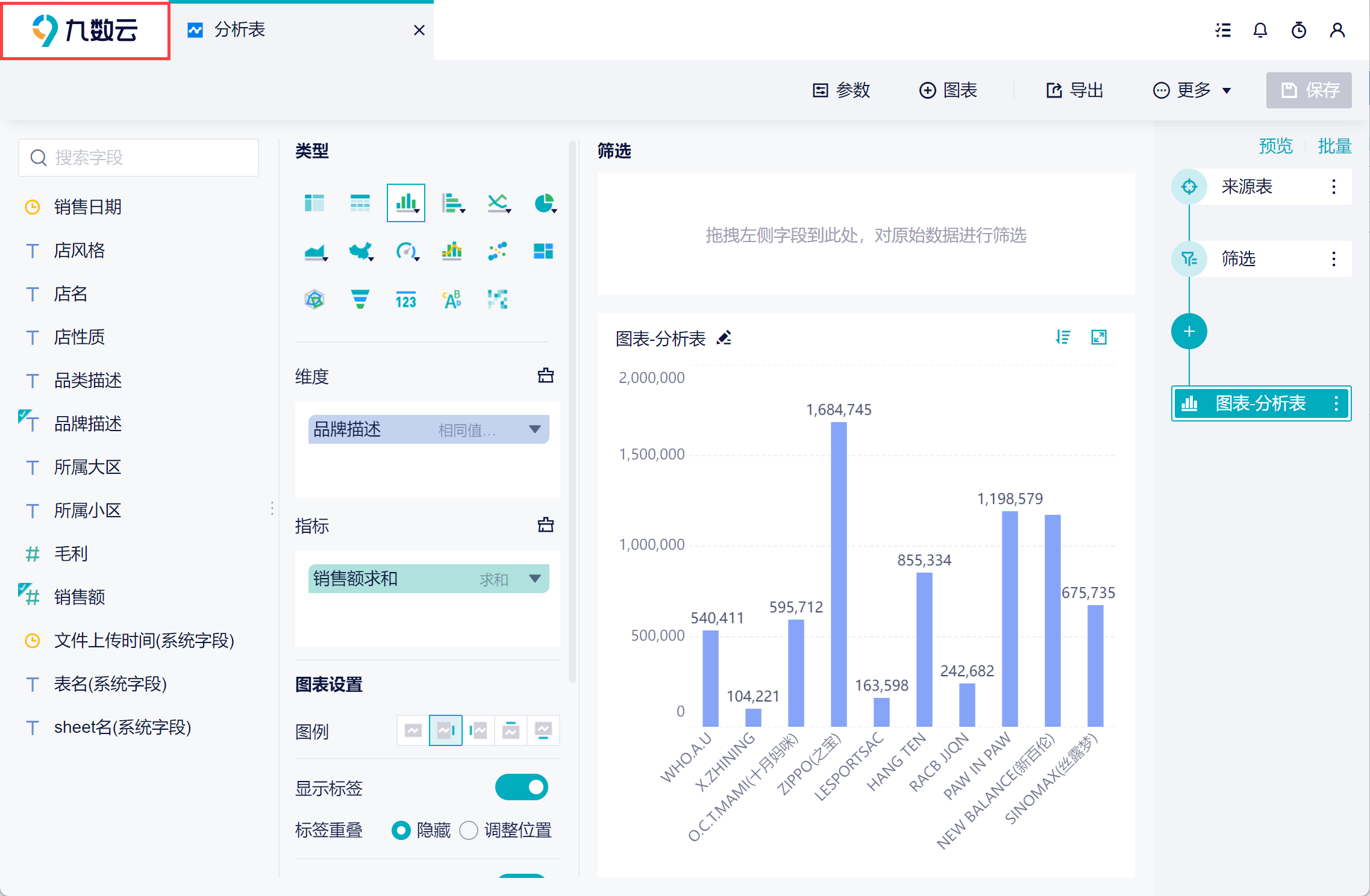Screen dimensions: 1370x896
Task: Click the 预览 link
Action: click(x=1276, y=146)
